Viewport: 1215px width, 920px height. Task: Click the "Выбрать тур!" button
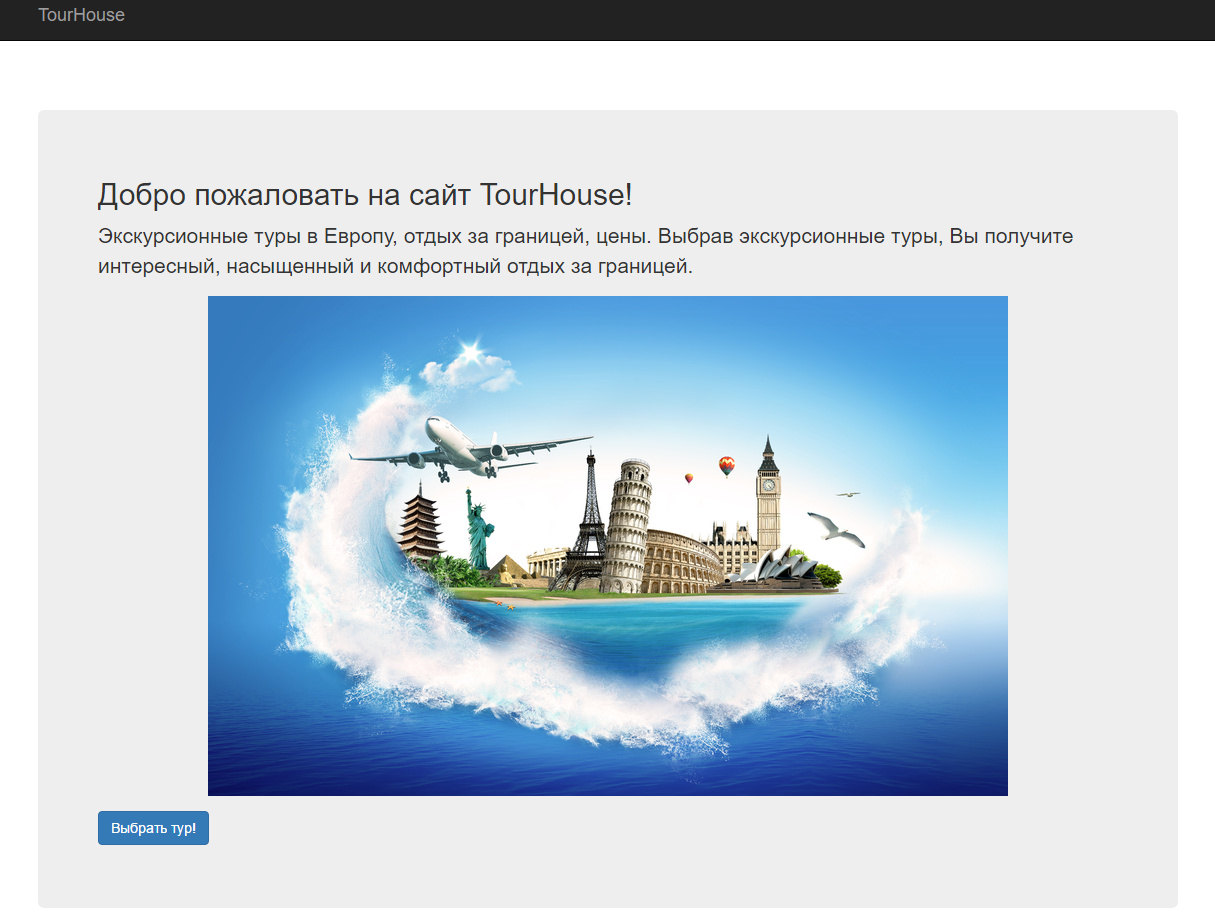tap(153, 828)
